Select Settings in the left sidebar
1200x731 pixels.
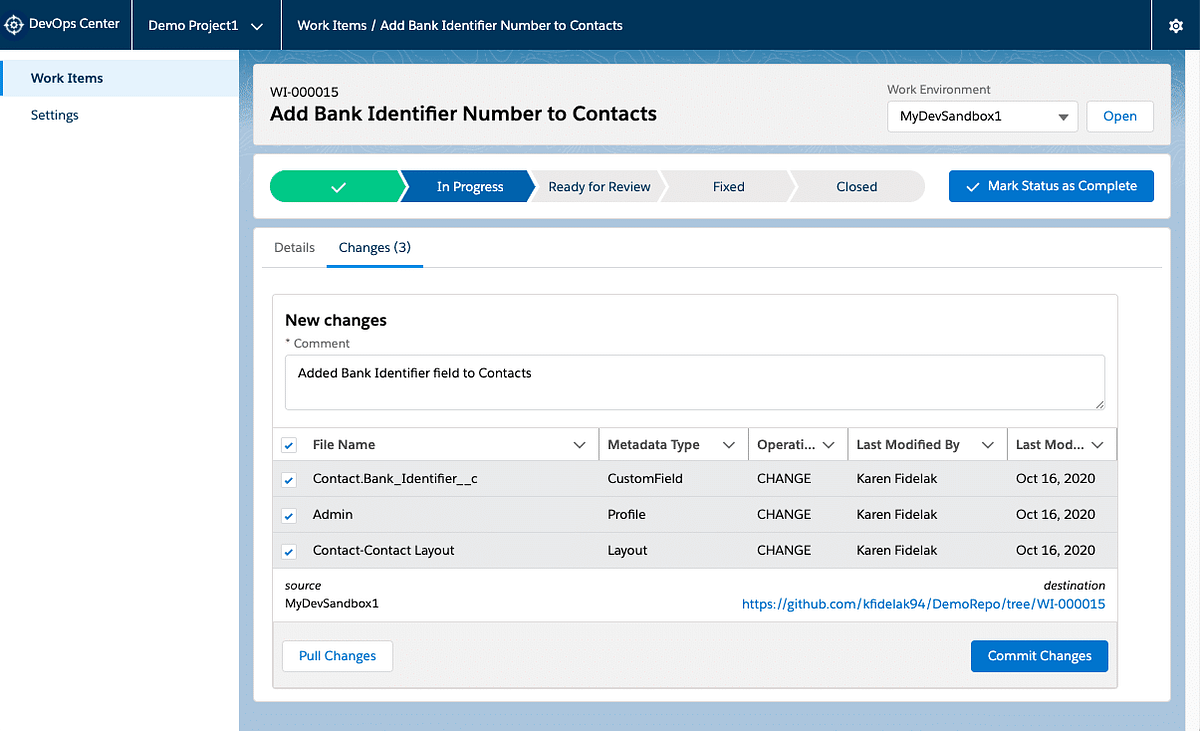point(54,114)
